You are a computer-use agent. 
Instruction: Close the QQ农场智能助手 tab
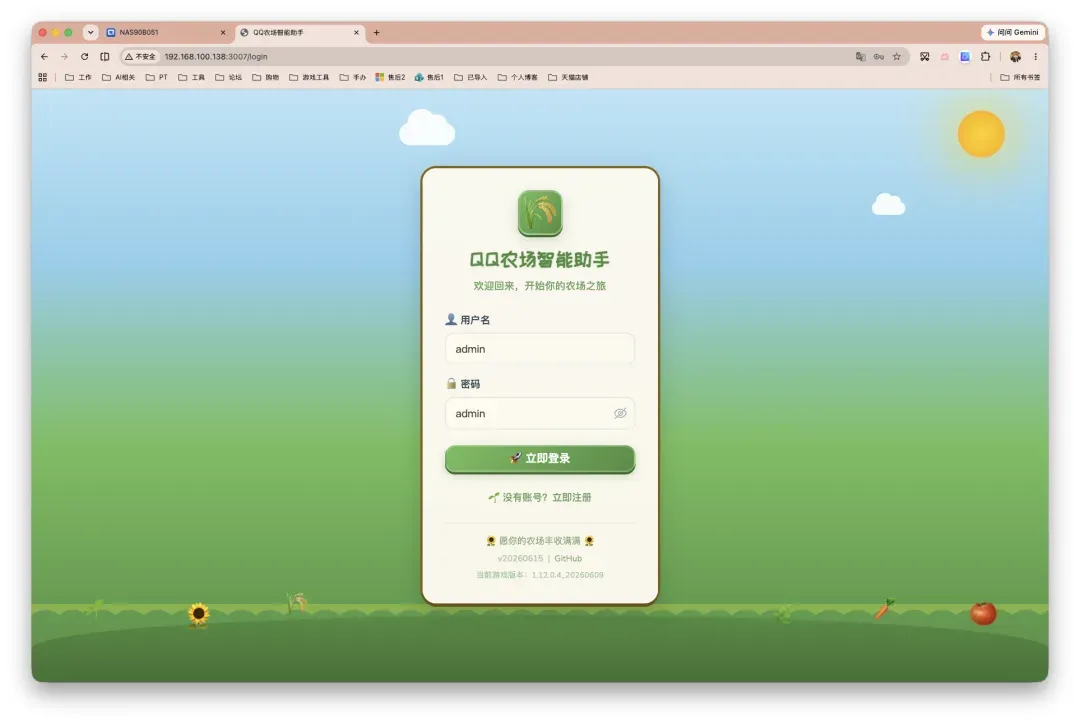(356, 32)
